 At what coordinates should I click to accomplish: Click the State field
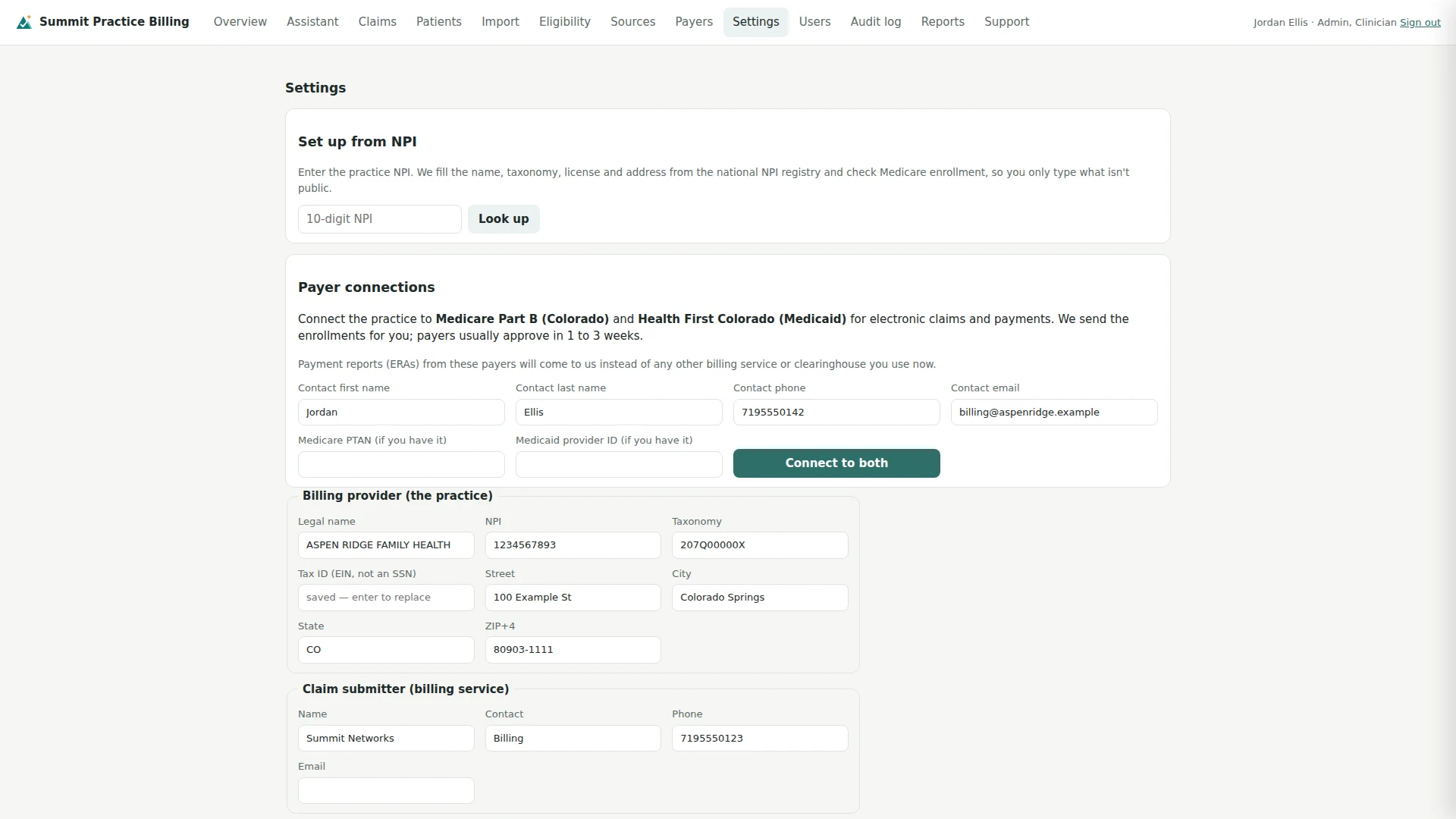[x=386, y=650]
